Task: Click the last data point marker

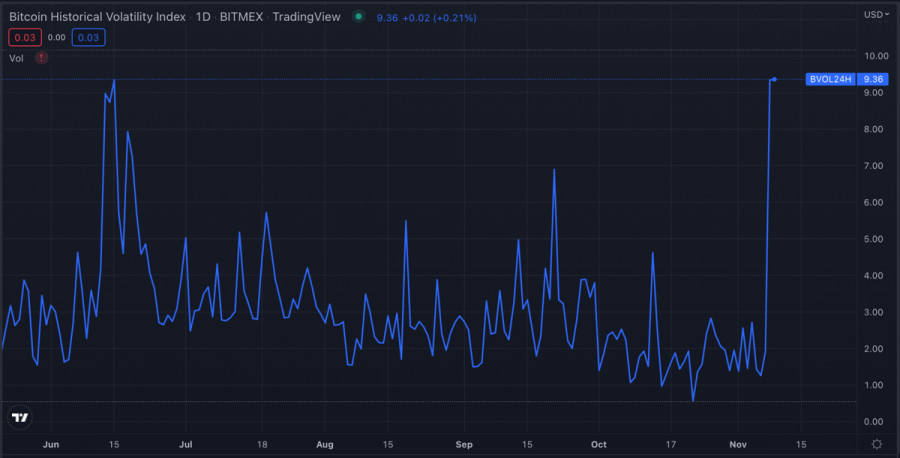Action: pos(775,79)
